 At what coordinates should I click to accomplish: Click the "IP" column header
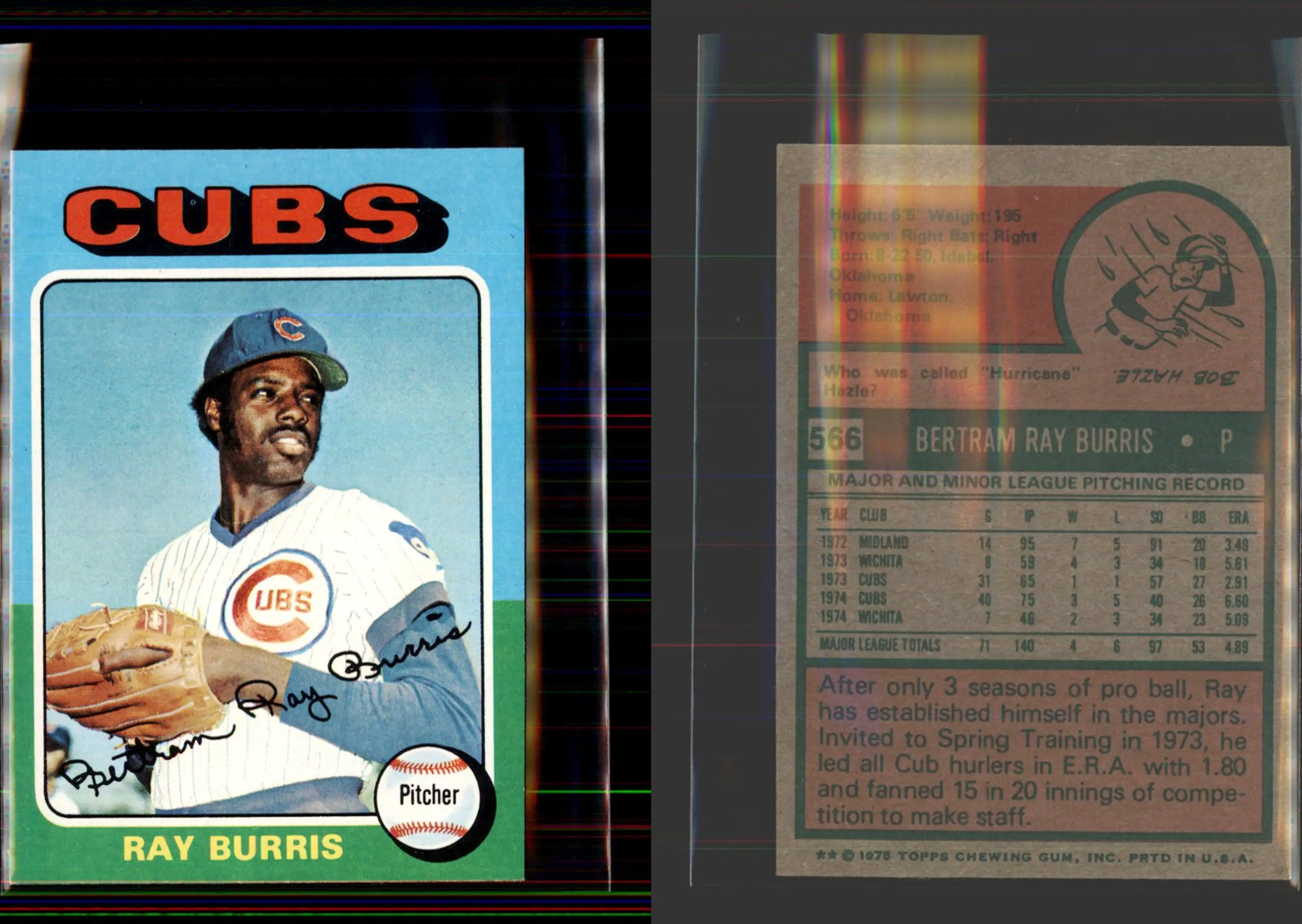[x=1029, y=517]
